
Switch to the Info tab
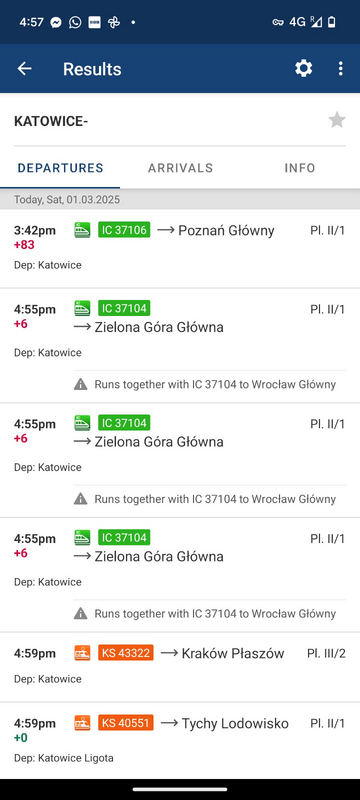click(300, 168)
